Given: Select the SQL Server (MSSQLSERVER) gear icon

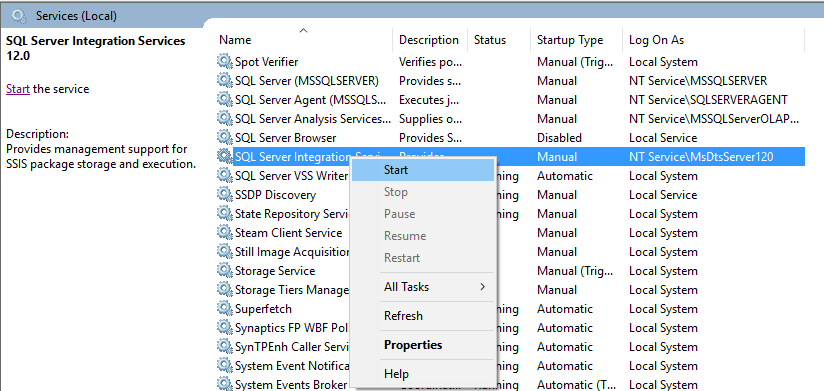Looking at the screenshot, I should click(224, 80).
